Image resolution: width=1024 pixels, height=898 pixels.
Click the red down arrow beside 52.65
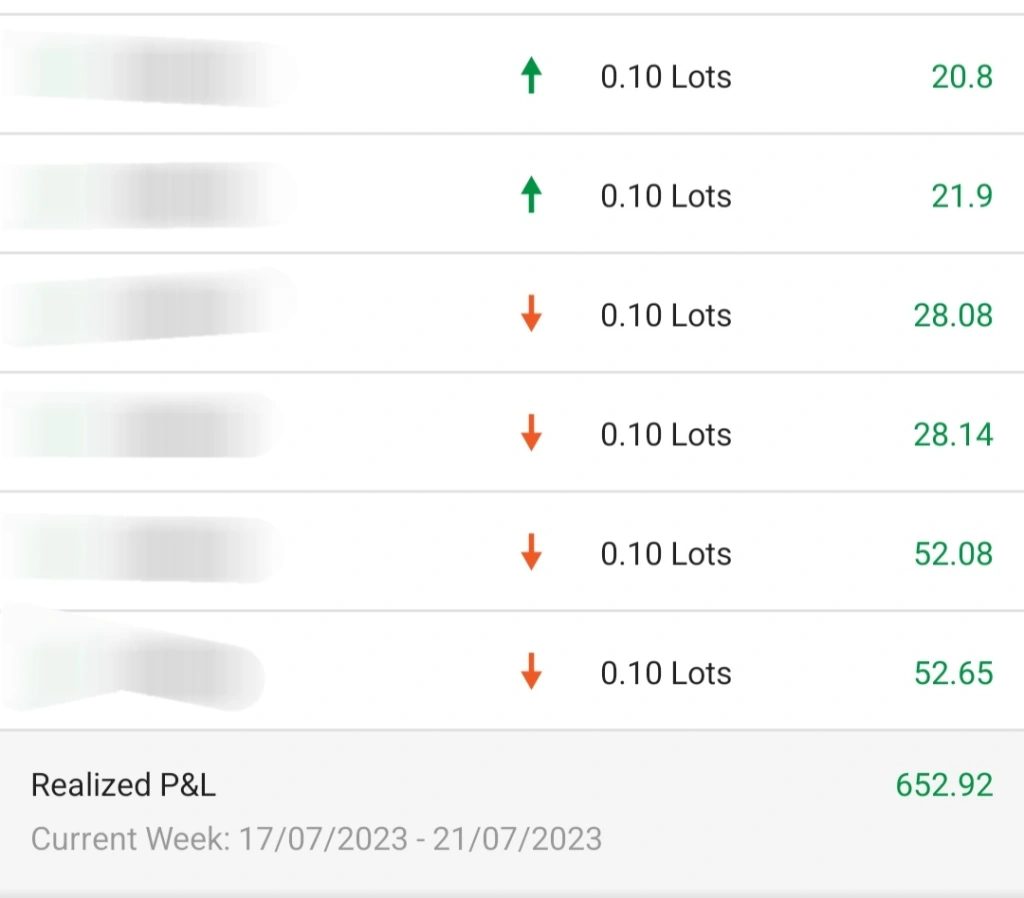coord(532,671)
